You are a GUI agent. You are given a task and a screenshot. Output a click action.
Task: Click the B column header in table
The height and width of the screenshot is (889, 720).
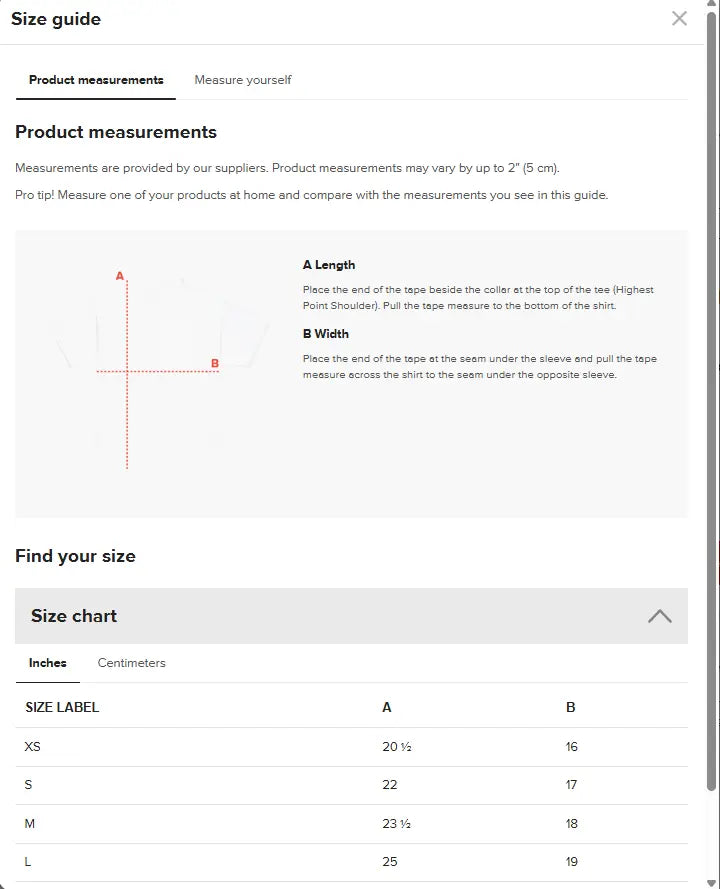571,707
